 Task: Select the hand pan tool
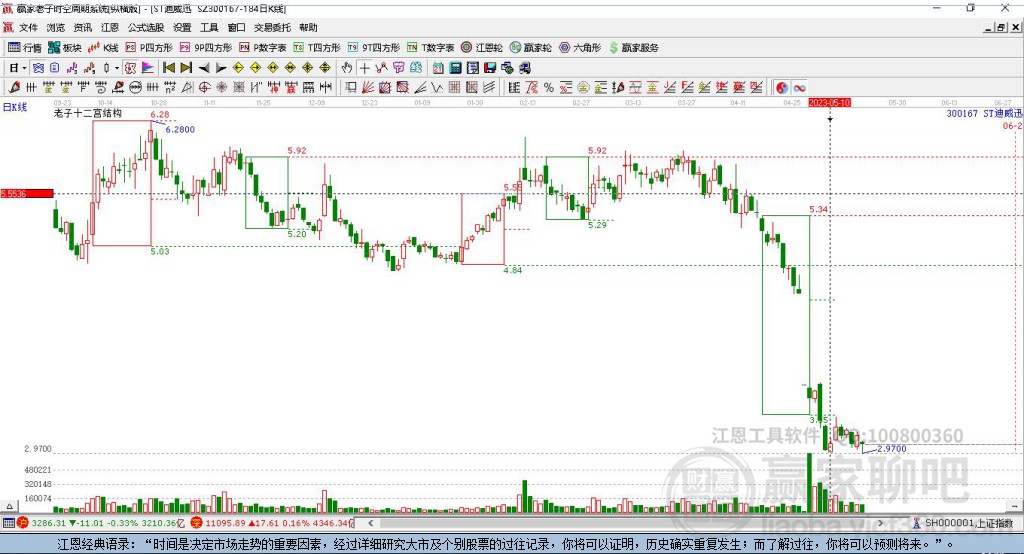347,68
